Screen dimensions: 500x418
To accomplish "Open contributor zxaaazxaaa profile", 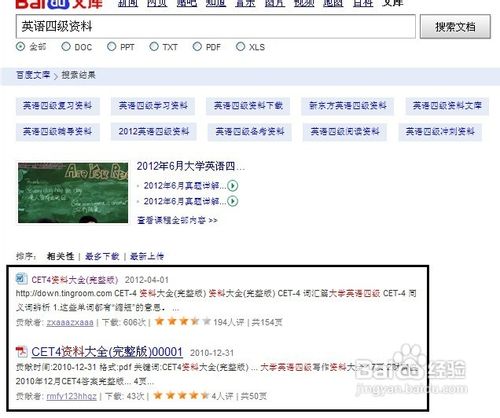I will click(x=70, y=322).
